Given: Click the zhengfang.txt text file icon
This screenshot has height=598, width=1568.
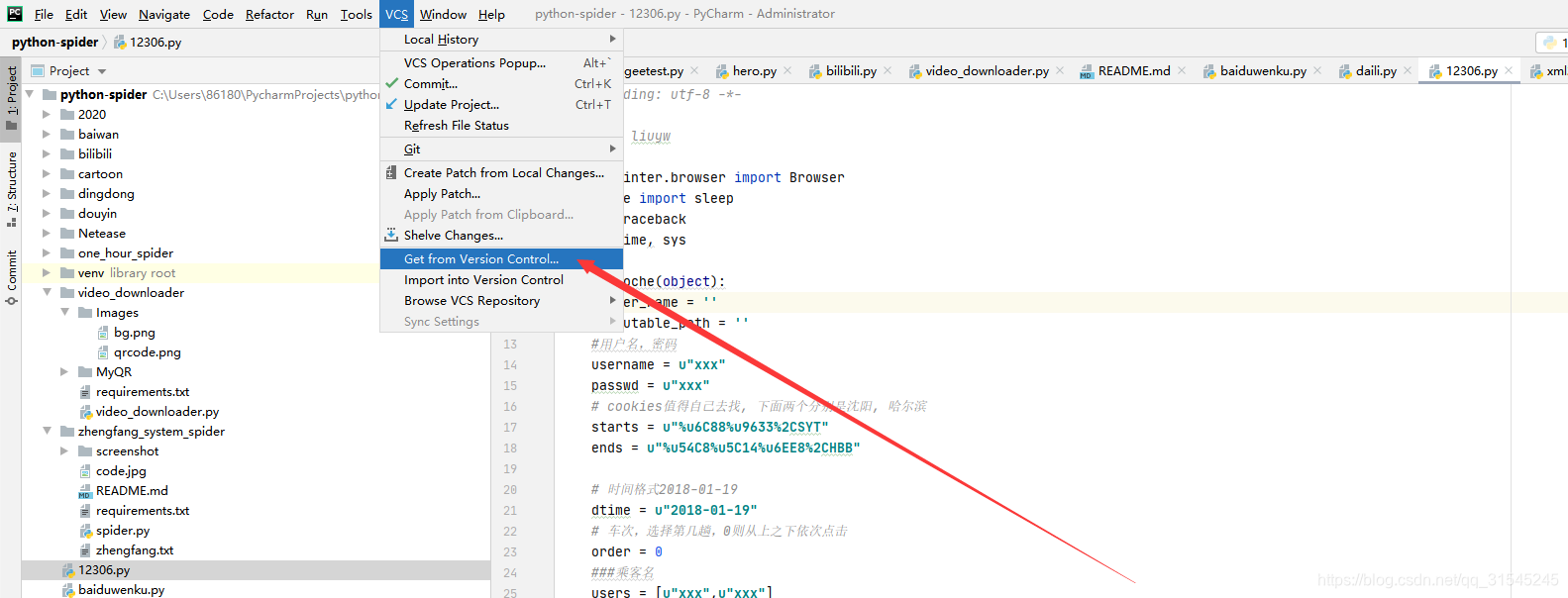Looking at the screenshot, I should tap(85, 550).
